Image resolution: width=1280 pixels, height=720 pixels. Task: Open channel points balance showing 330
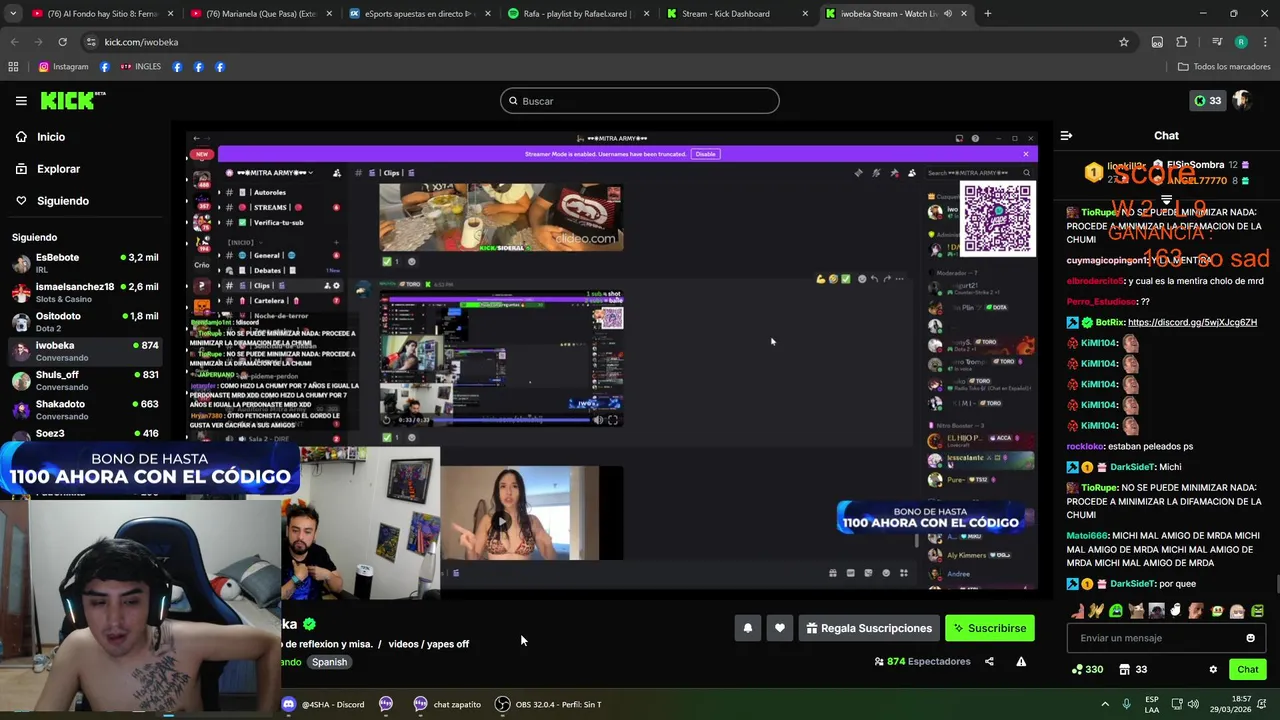click(1087, 669)
